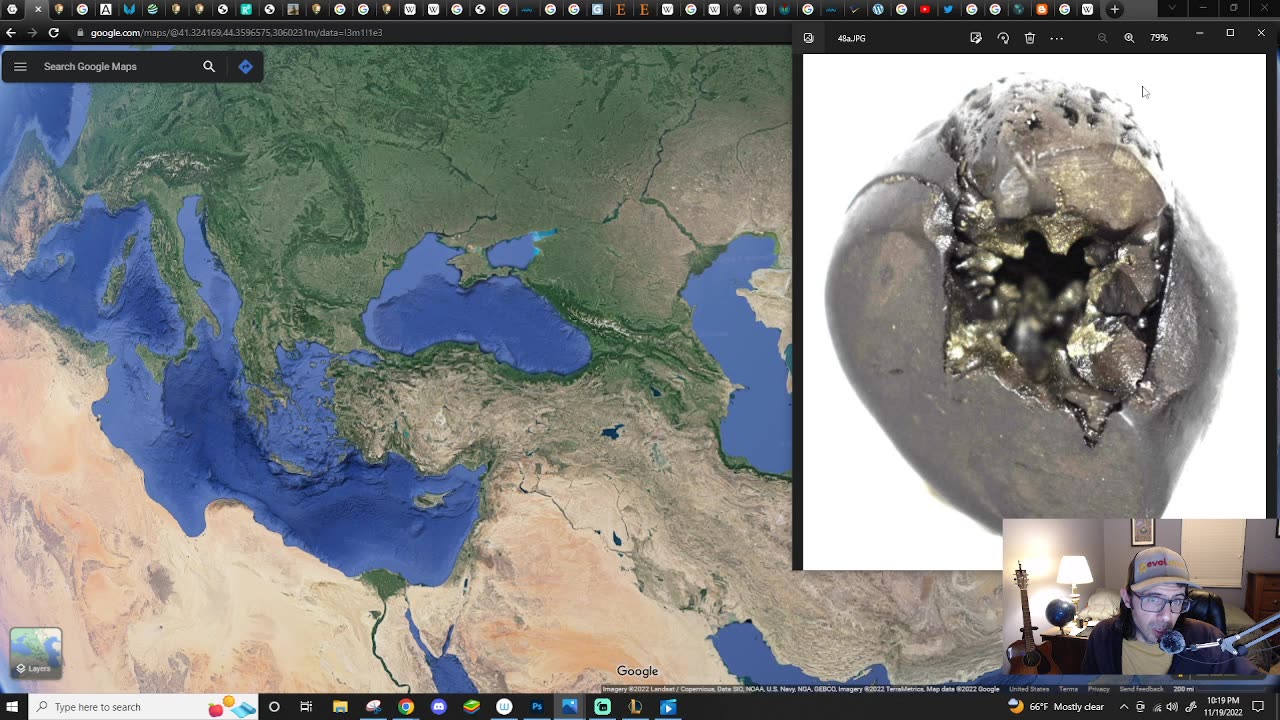Click the browser forward arrow
The image size is (1280, 720).
32,33
